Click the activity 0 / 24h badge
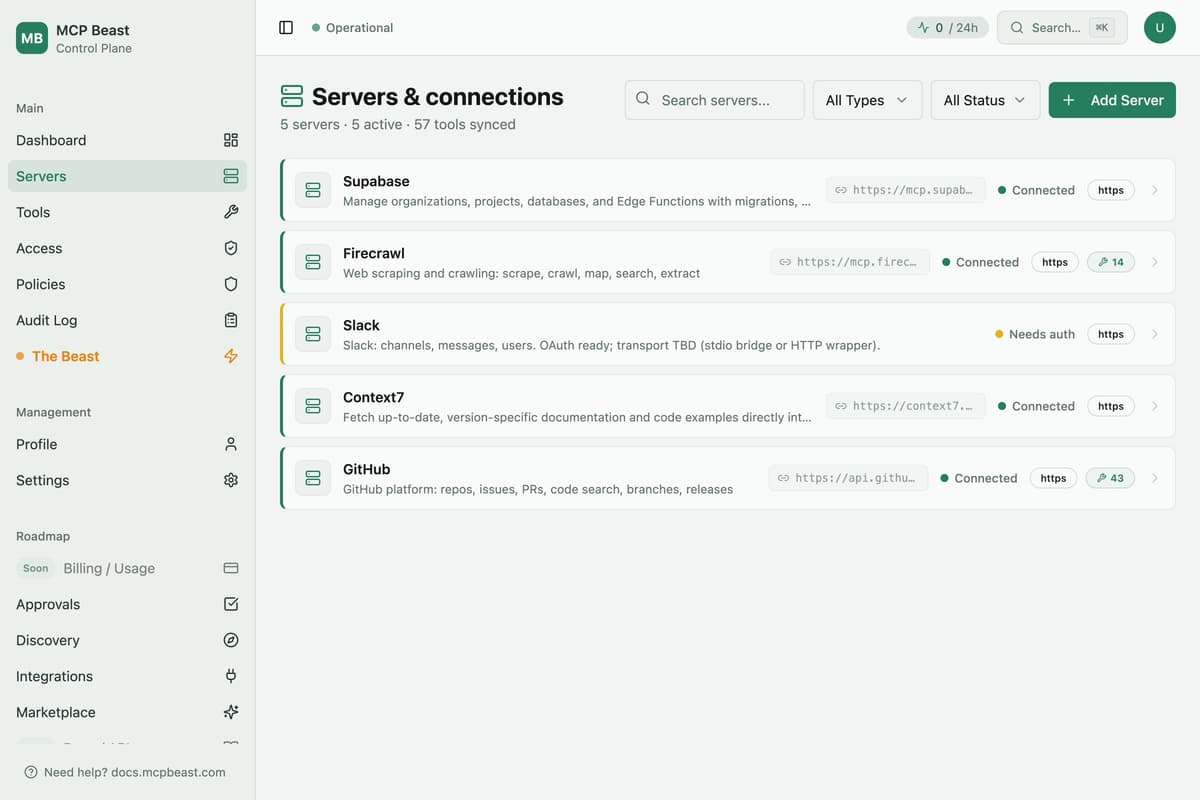 click(947, 28)
